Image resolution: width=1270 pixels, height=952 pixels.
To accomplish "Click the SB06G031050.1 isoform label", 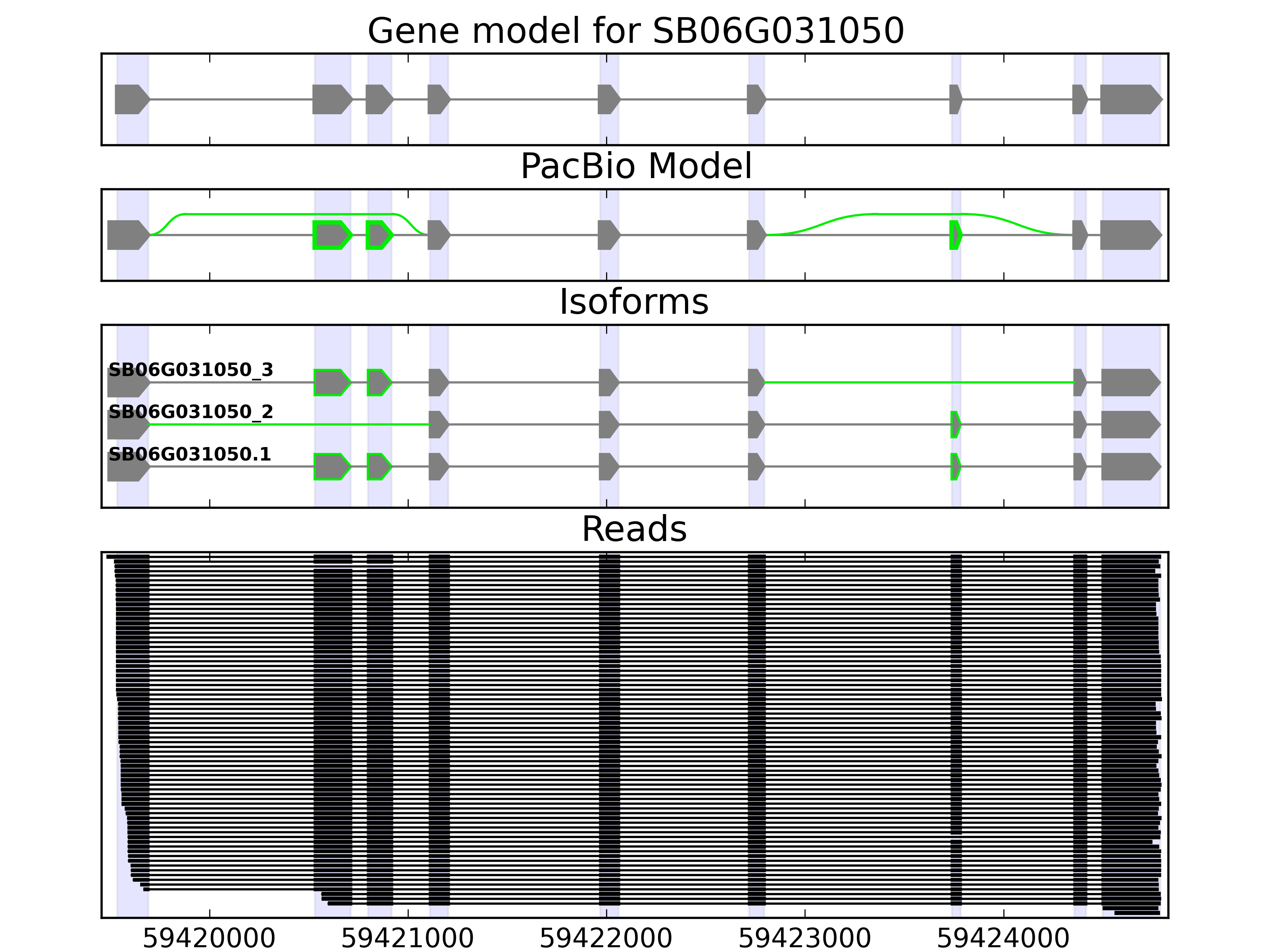I will point(189,455).
